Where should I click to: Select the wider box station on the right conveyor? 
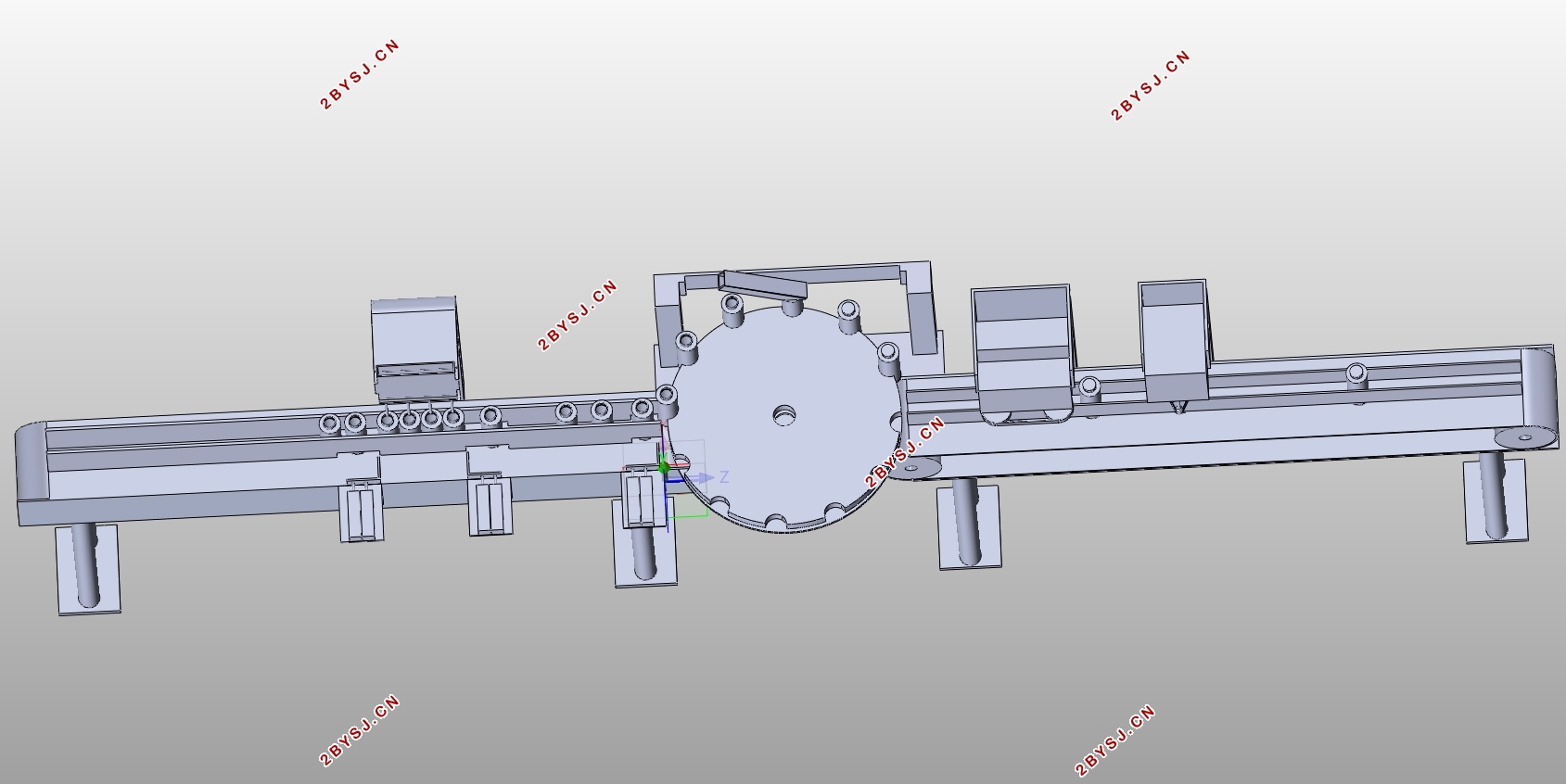[1023, 353]
